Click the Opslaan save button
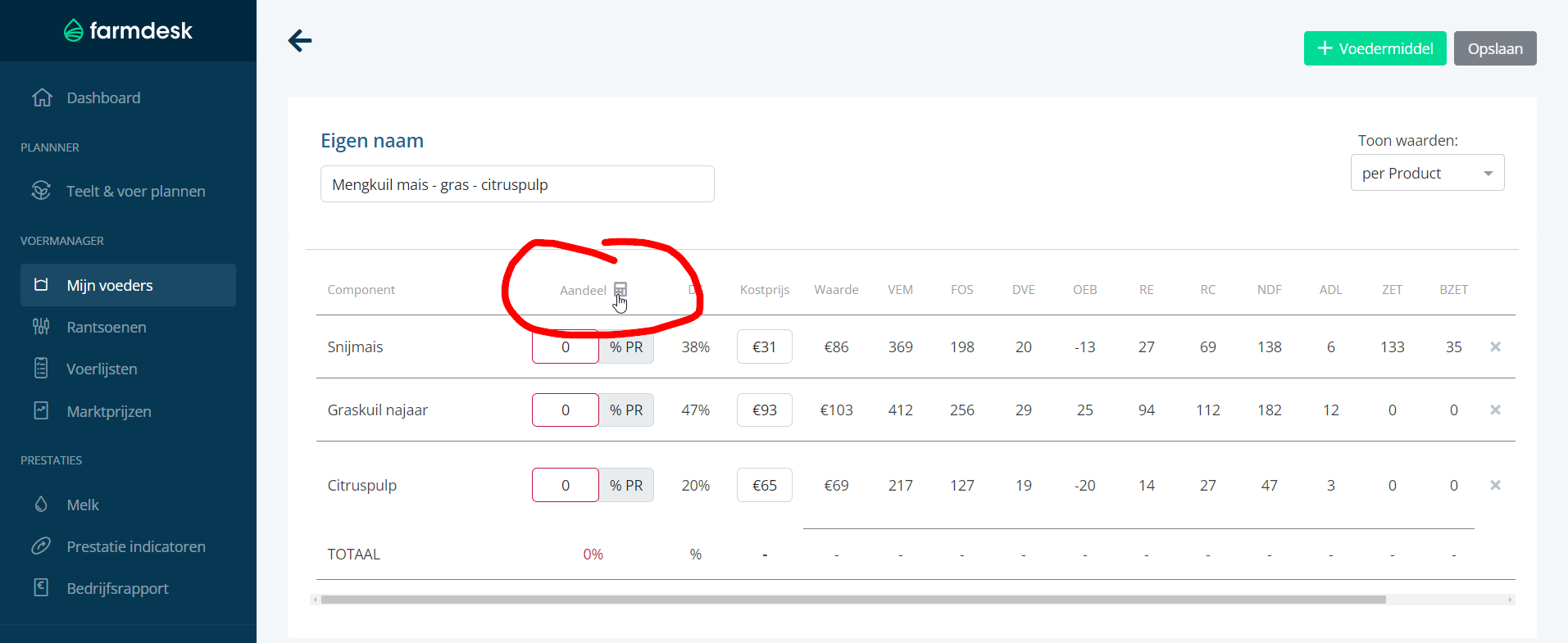This screenshot has width=1568, height=643. (1494, 48)
